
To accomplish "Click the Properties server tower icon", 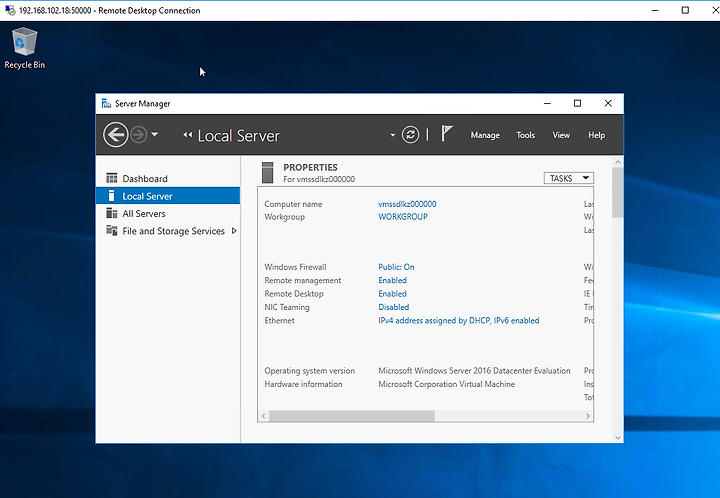I will pyautogui.click(x=267, y=173).
